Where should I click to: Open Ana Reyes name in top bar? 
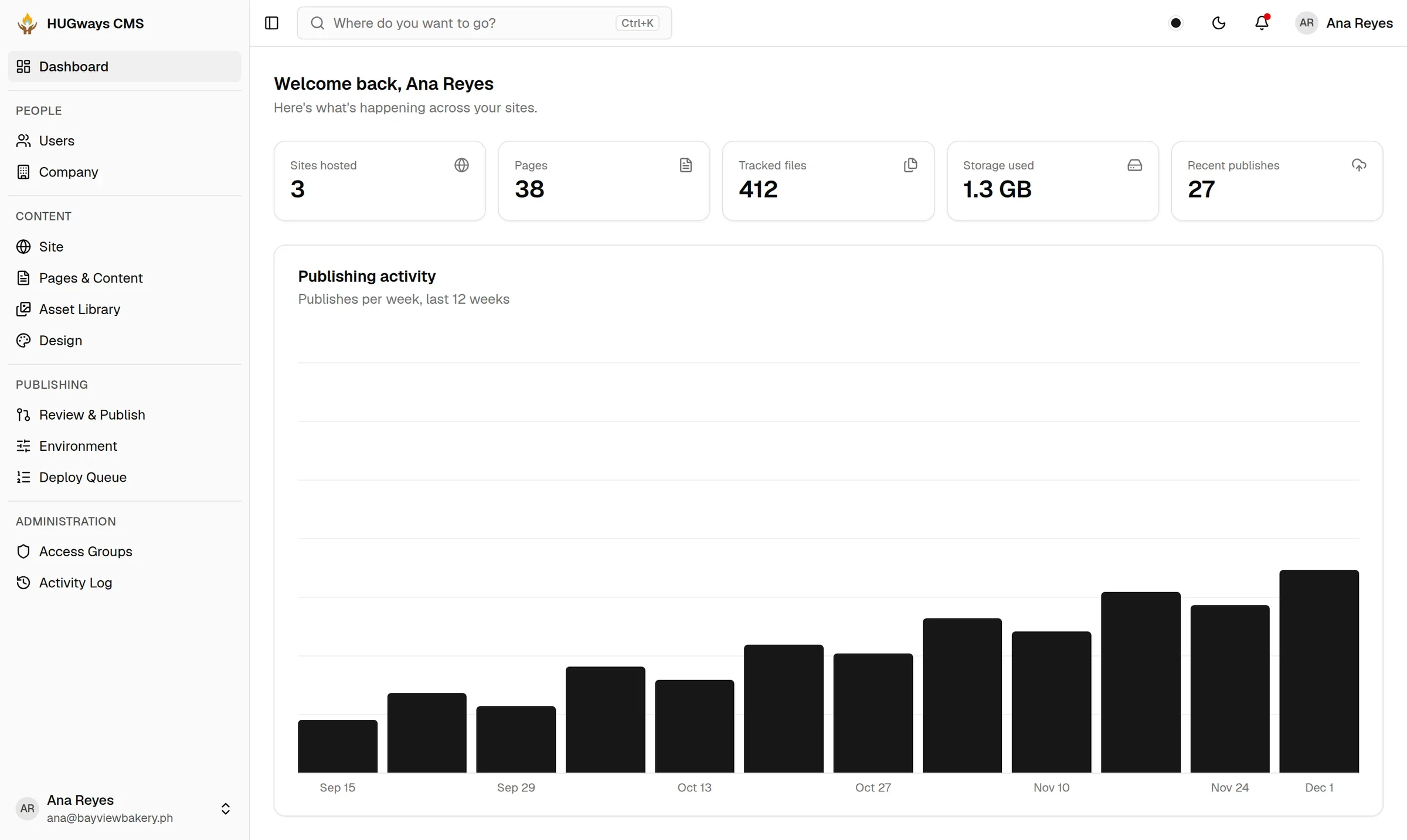1360,23
